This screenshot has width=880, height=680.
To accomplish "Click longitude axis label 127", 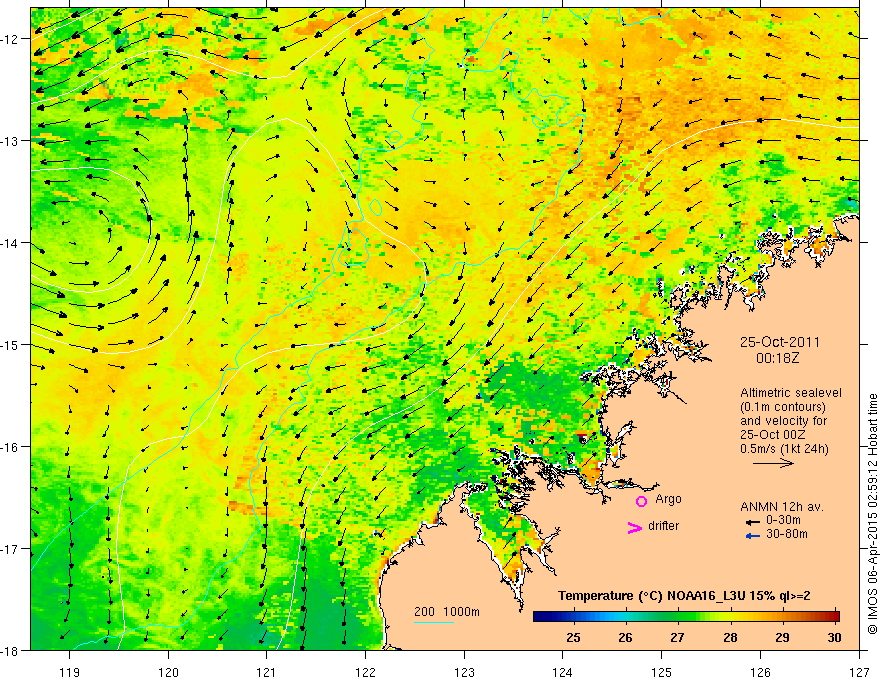I will [859, 673].
